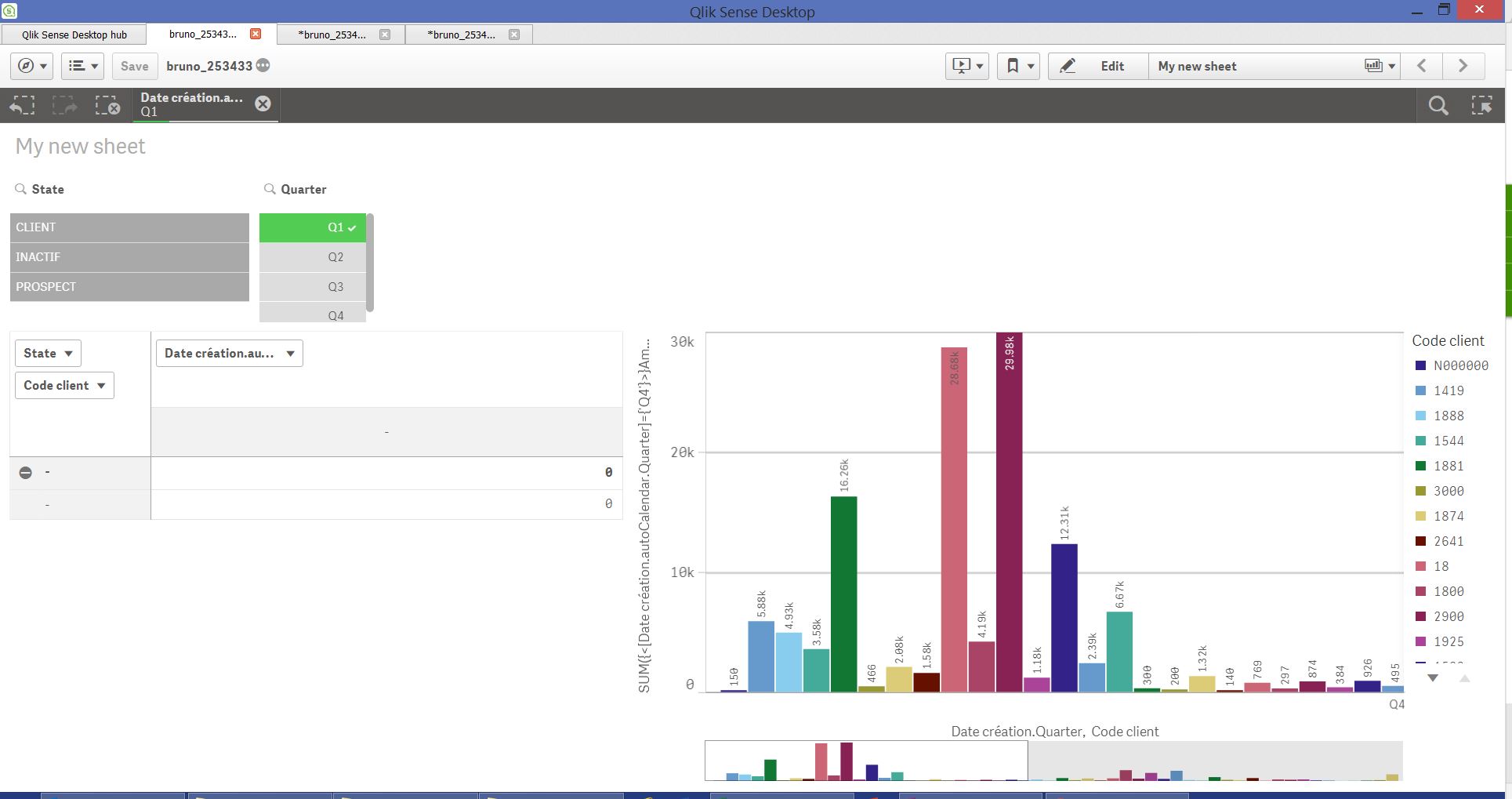This screenshot has height=799, width=1512.
Task: Remove the Date création Q1 selection
Action: tap(263, 104)
